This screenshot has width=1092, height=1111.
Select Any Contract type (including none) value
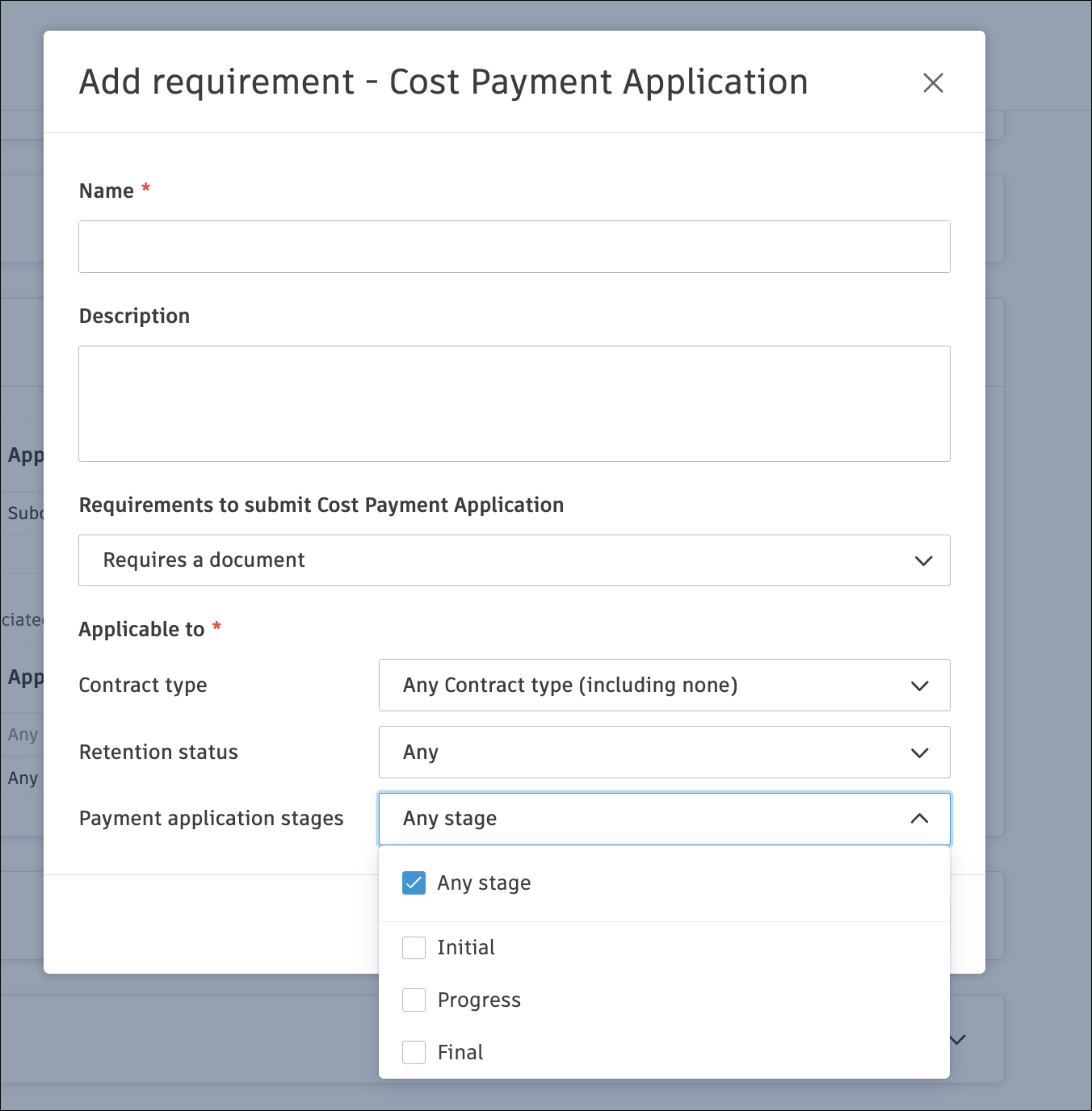[x=570, y=685]
